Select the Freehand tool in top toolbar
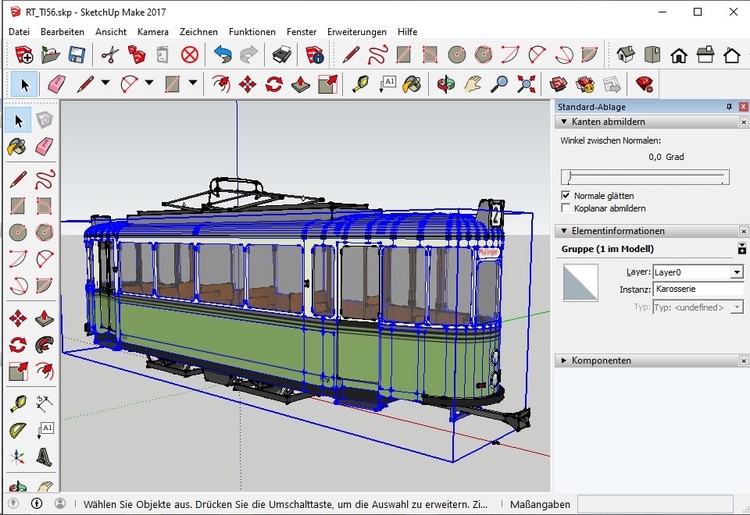Screen dimensions: 750x515 pos(377,55)
